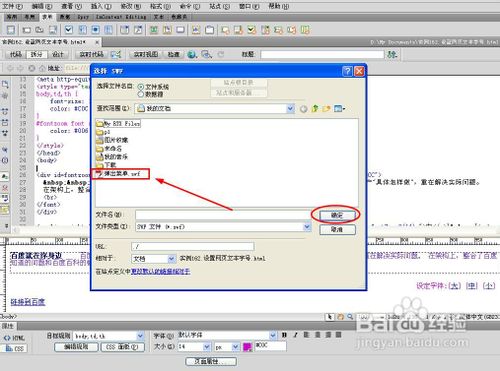Open the 帮助 menu
500x371 pixels.
(279, 6)
